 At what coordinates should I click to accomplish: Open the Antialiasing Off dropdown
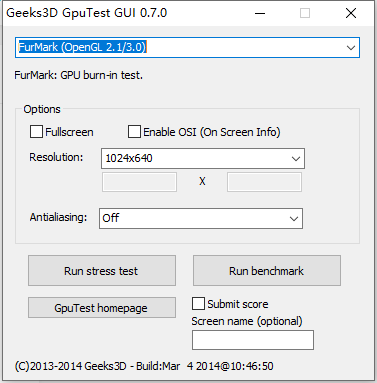(201, 218)
